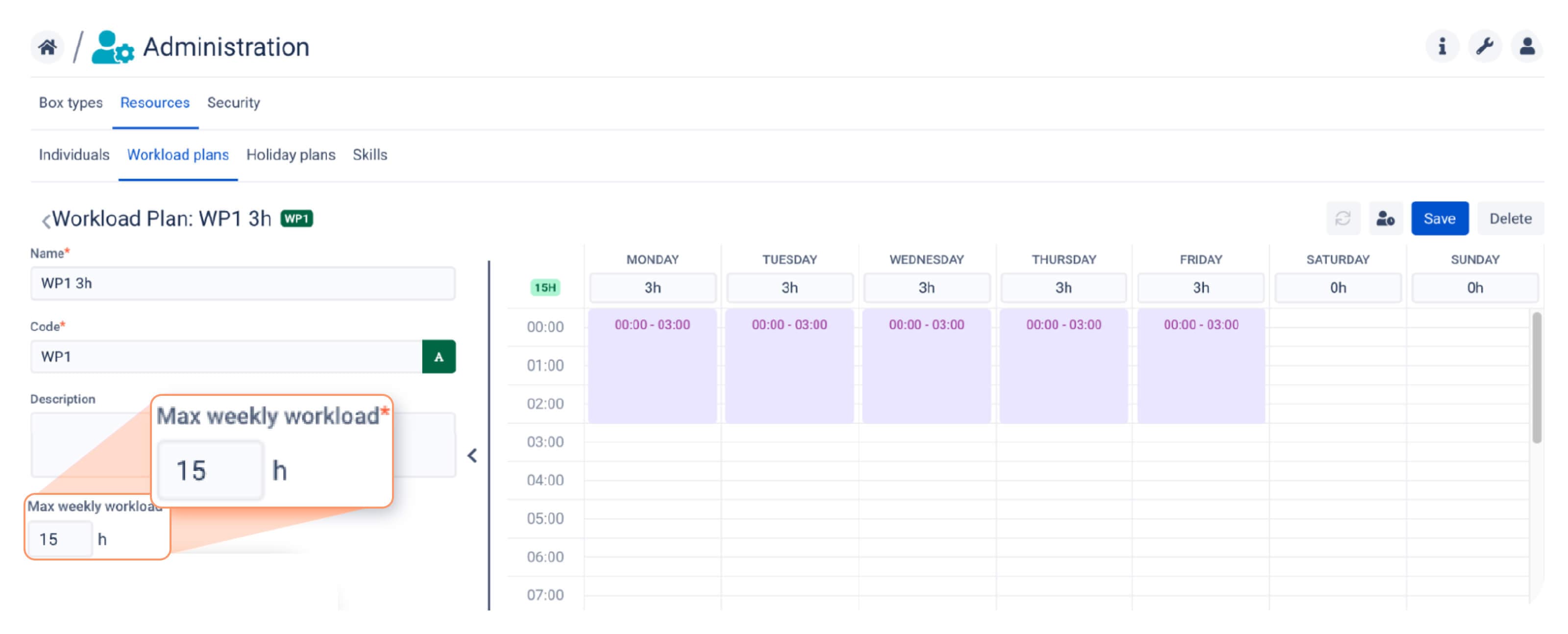
Task: Click the Administration user-gear icon
Action: point(113,47)
